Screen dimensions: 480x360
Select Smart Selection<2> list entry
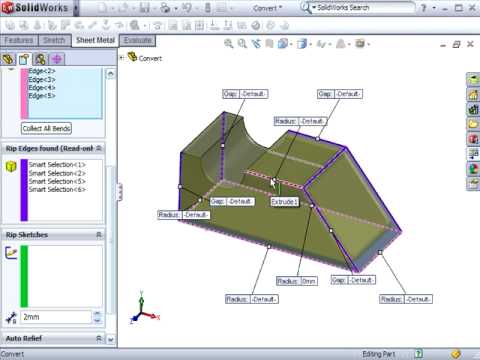[x=57, y=173]
